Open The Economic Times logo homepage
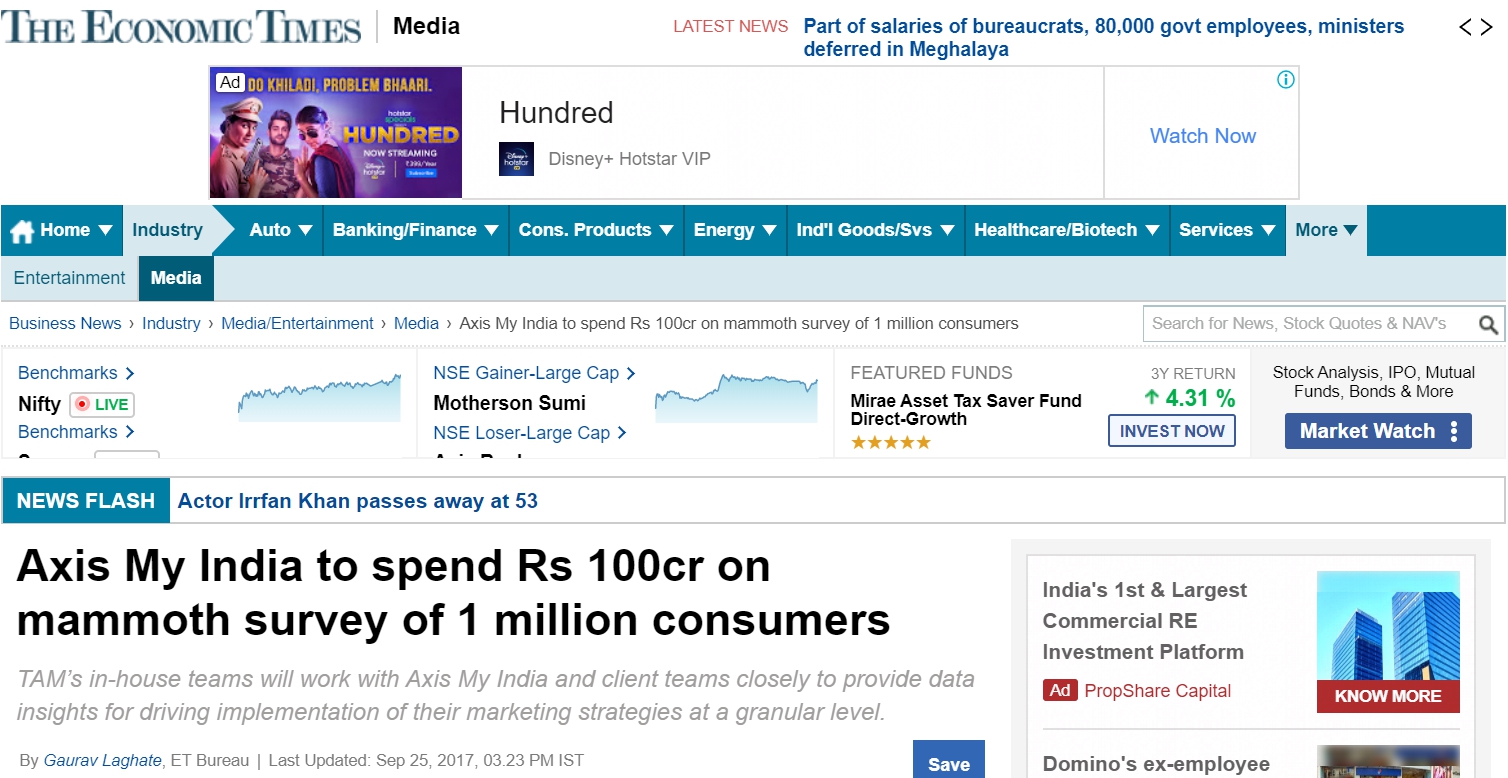 pyautogui.click(x=181, y=27)
